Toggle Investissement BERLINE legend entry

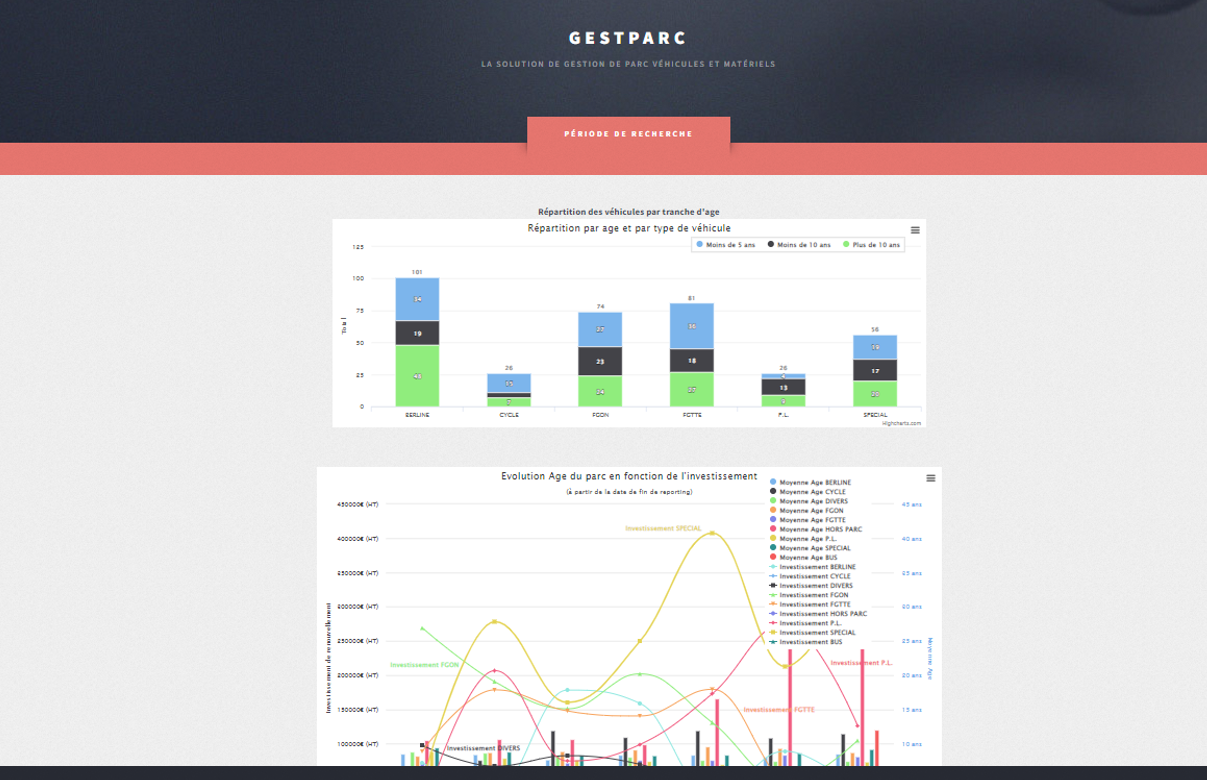pyautogui.click(x=817, y=567)
